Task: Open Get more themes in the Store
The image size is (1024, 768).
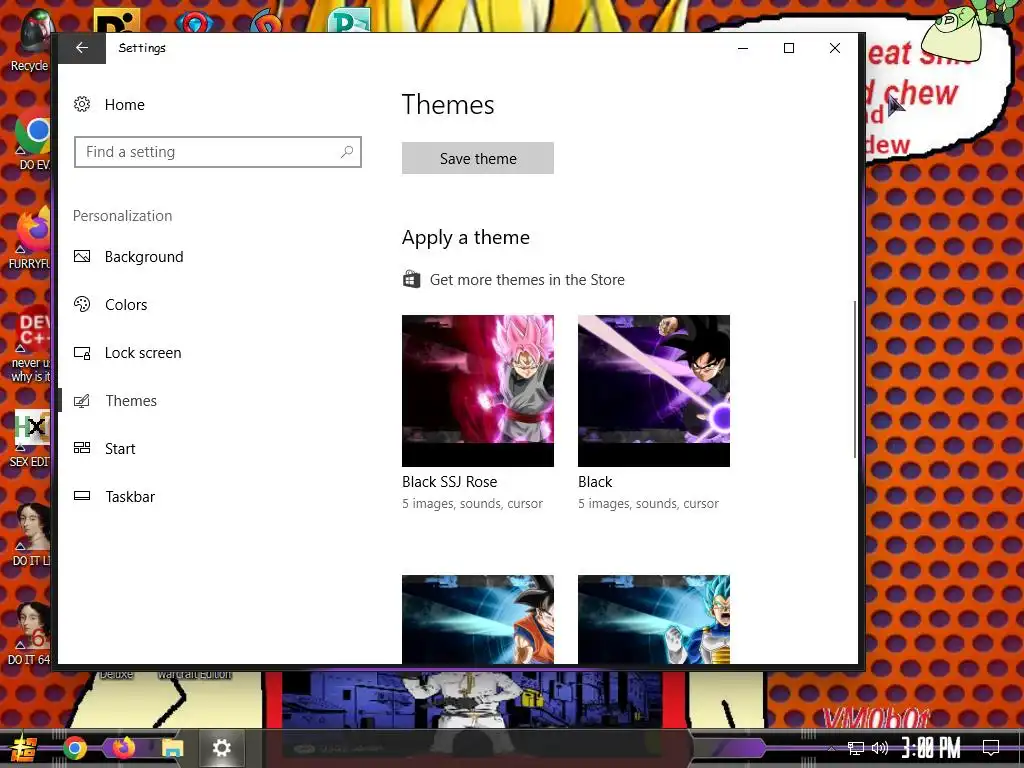Action: (527, 280)
